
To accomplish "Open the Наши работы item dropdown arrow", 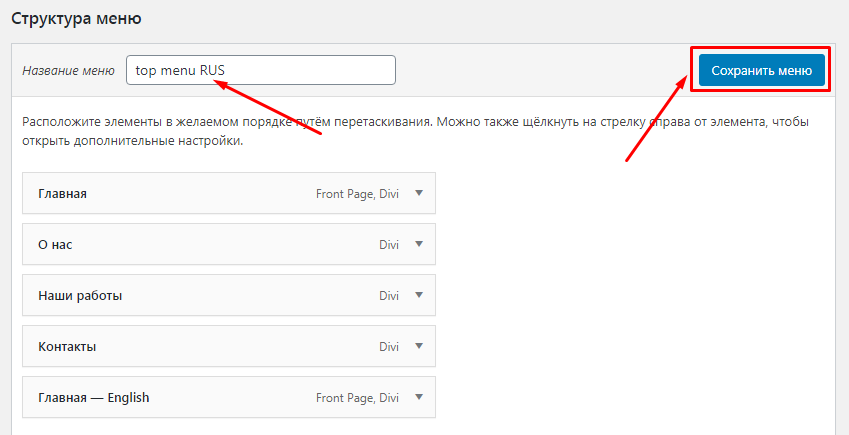I will click(419, 295).
